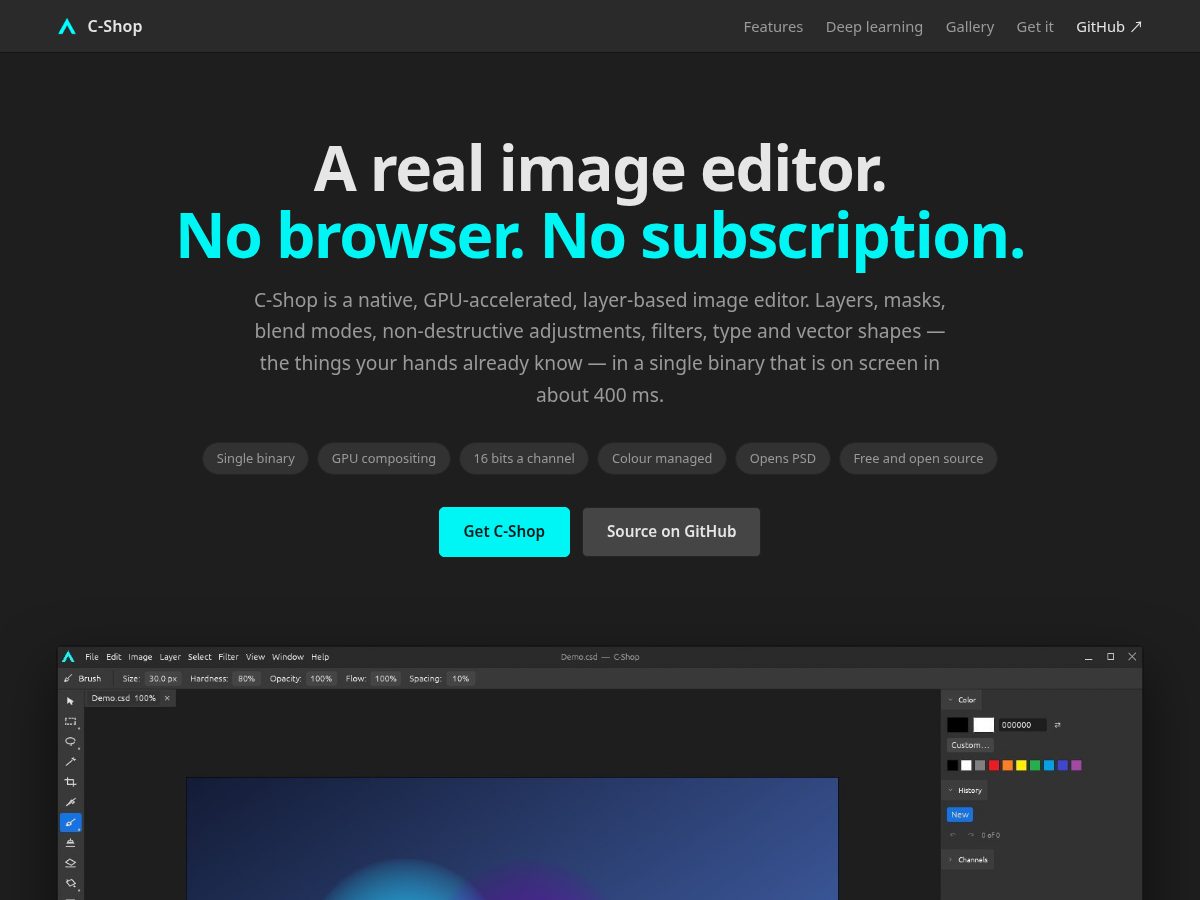The width and height of the screenshot is (1200, 900).
Task: Open the GitHub external link
Action: point(1109,27)
